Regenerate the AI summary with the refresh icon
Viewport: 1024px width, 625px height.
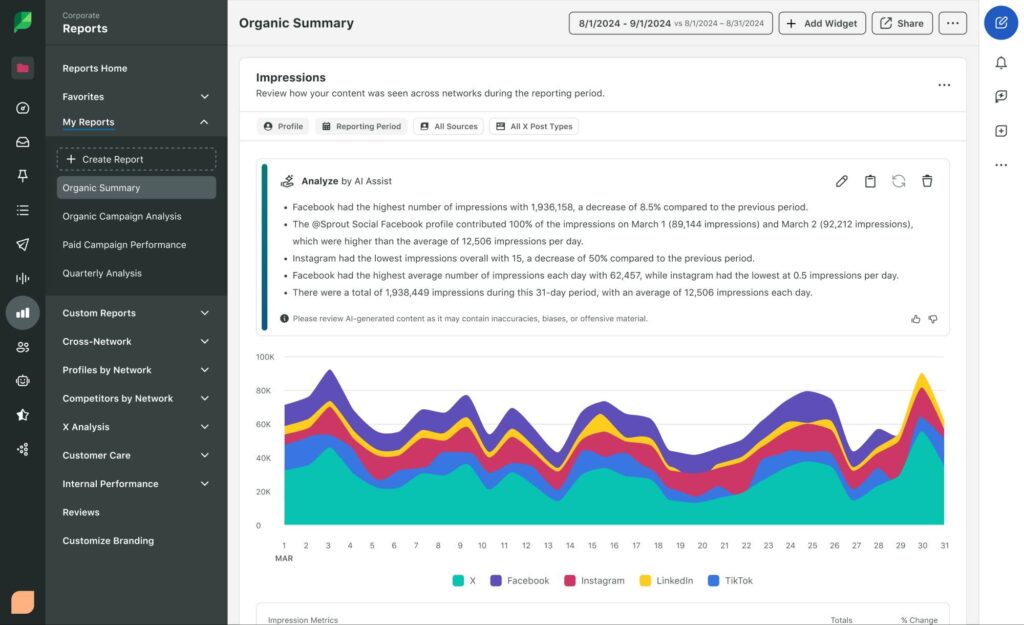[x=898, y=181]
